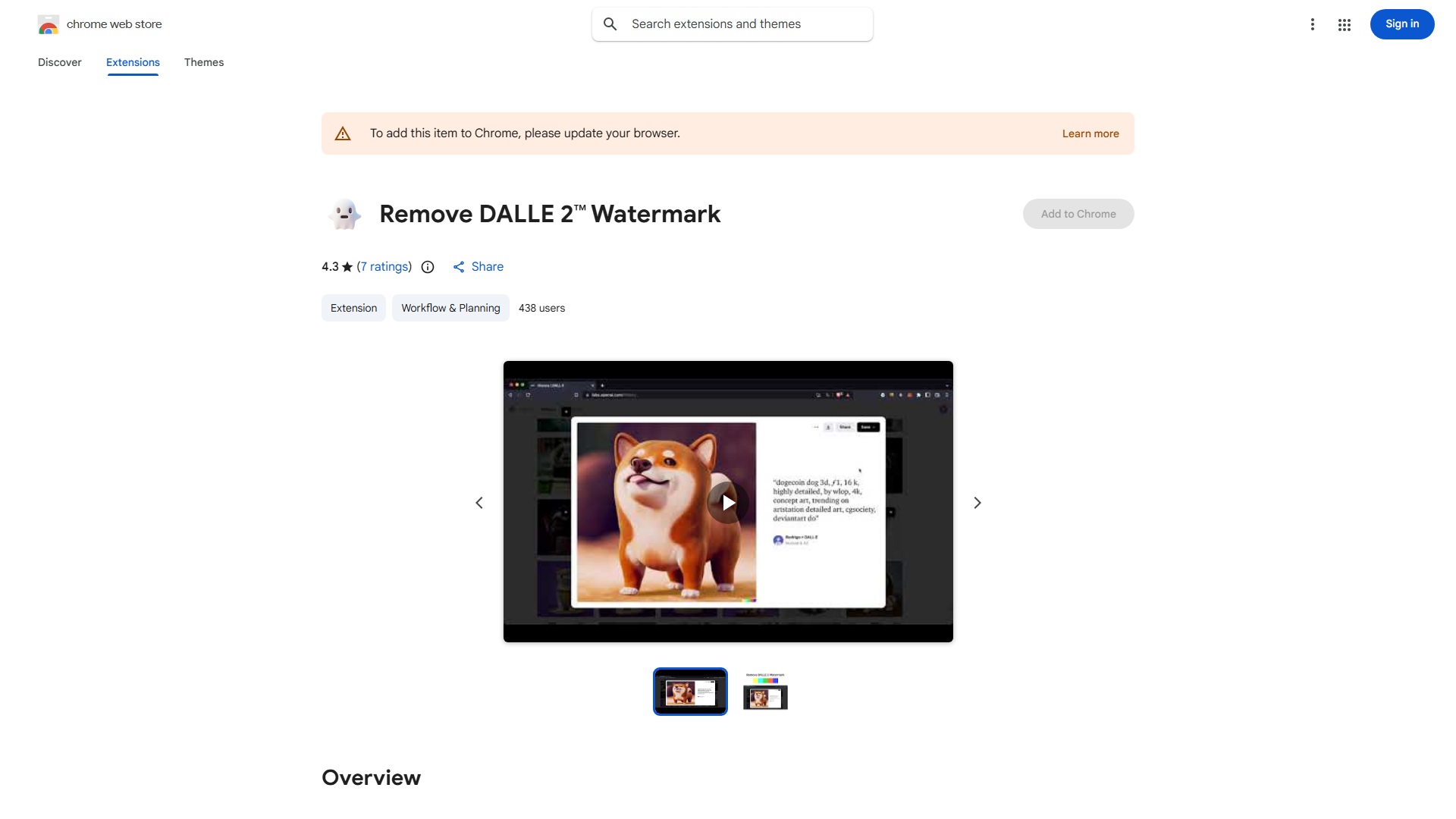Click the Share icon
Image resolution: width=1456 pixels, height=819 pixels.
tap(459, 267)
